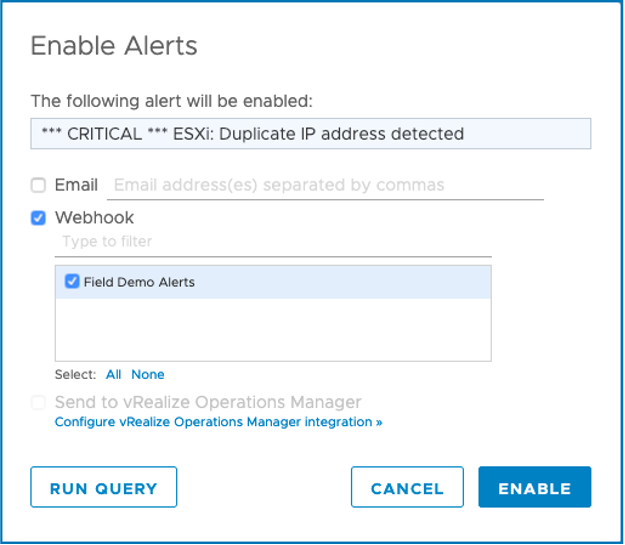The width and height of the screenshot is (625, 545).
Task: Open Configure vRealize Operations Manager integration link
Action: tap(218, 422)
